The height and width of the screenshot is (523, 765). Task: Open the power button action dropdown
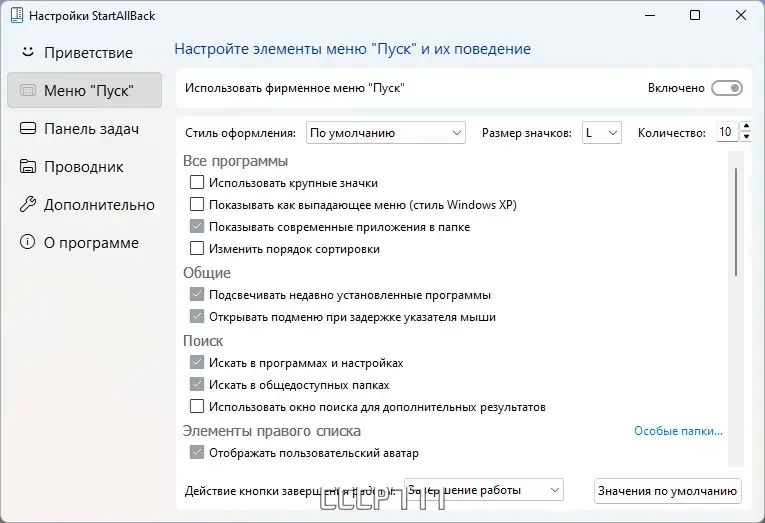point(483,490)
